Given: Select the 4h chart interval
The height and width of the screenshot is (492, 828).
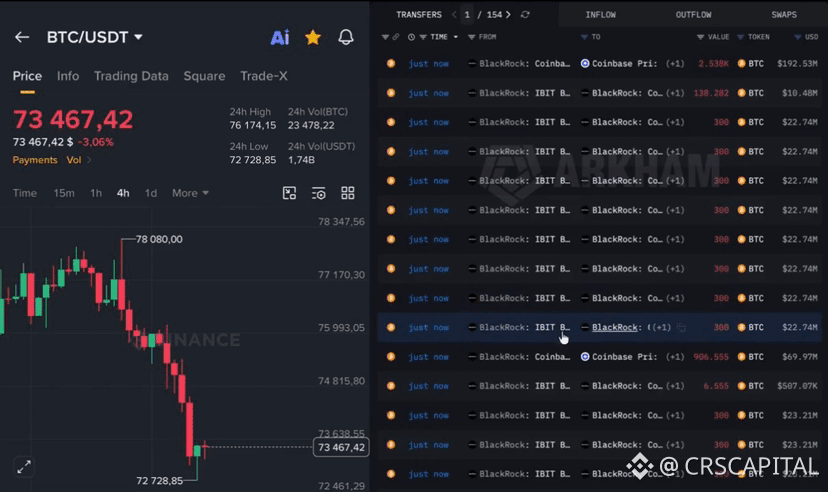Looking at the screenshot, I should tap(123, 193).
